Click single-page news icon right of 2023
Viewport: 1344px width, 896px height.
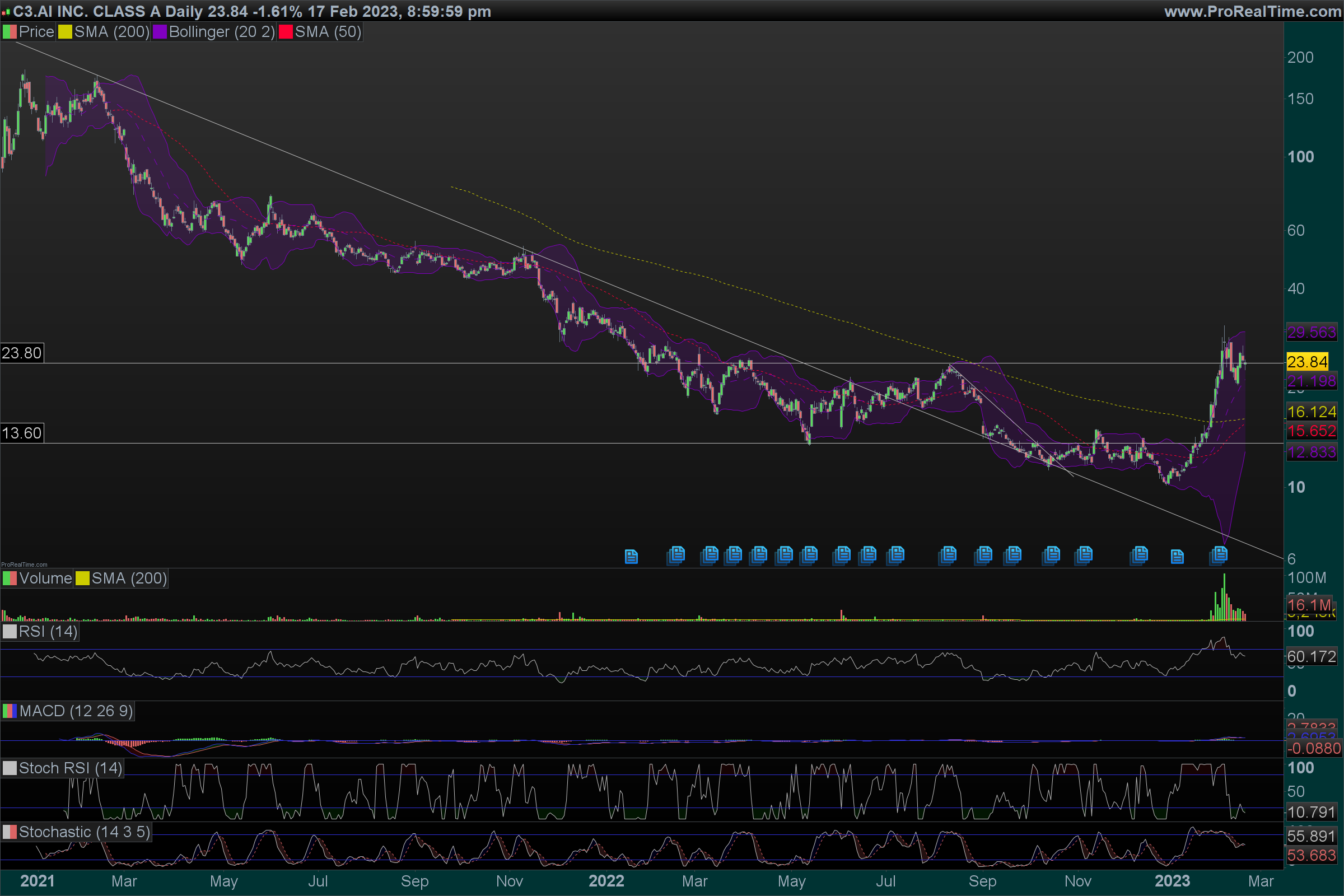1177,556
